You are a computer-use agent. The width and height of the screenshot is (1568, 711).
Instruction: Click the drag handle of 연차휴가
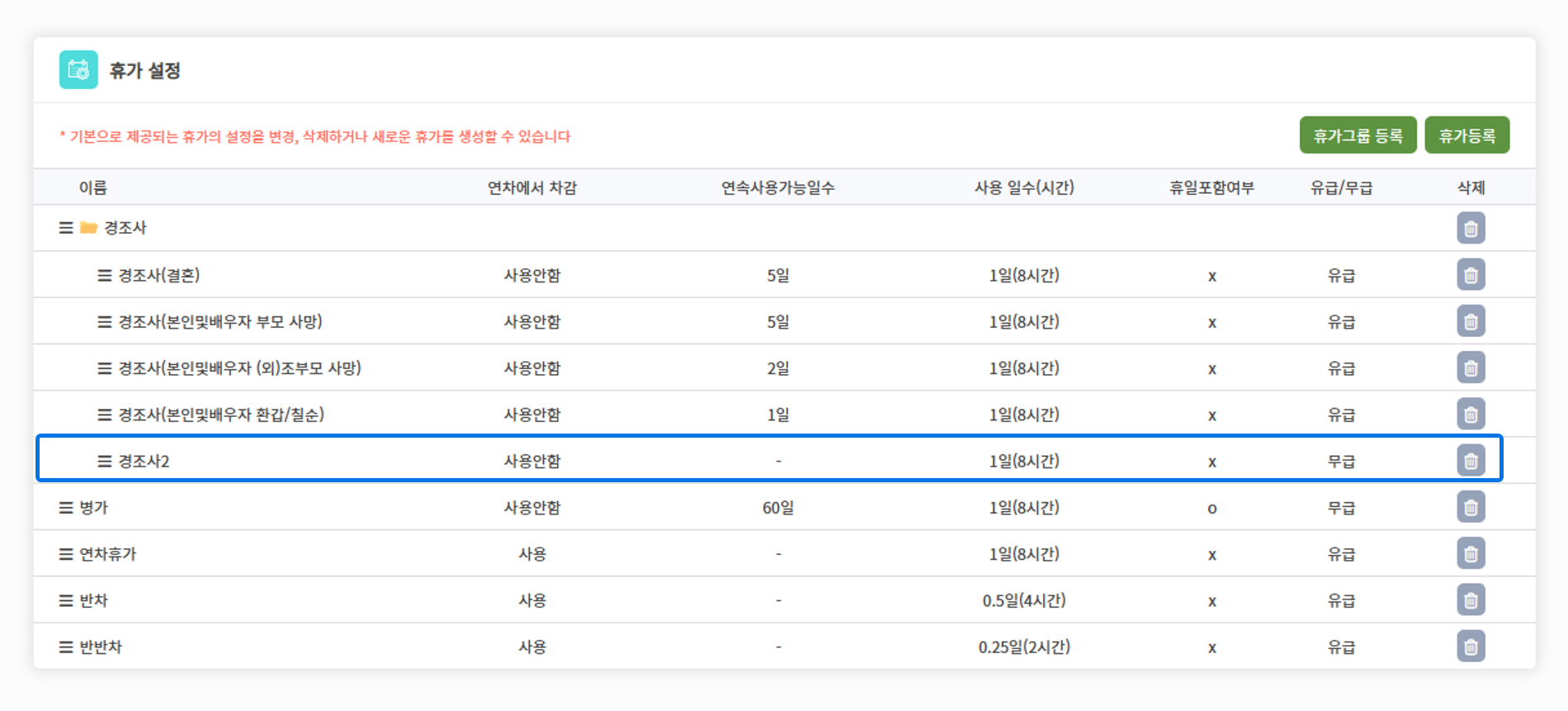point(66,554)
